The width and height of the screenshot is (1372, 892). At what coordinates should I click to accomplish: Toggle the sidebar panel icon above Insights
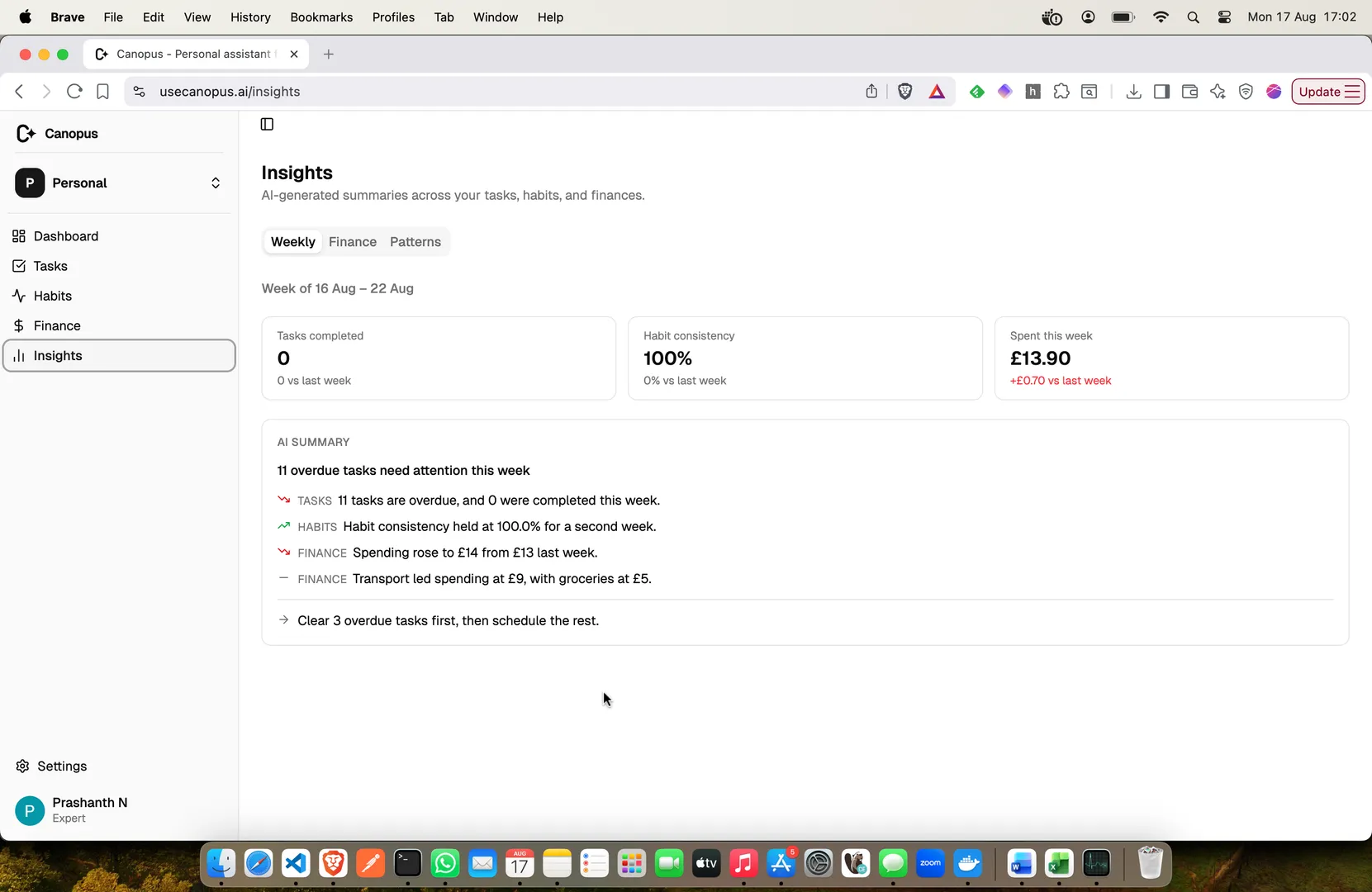[x=267, y=124]
